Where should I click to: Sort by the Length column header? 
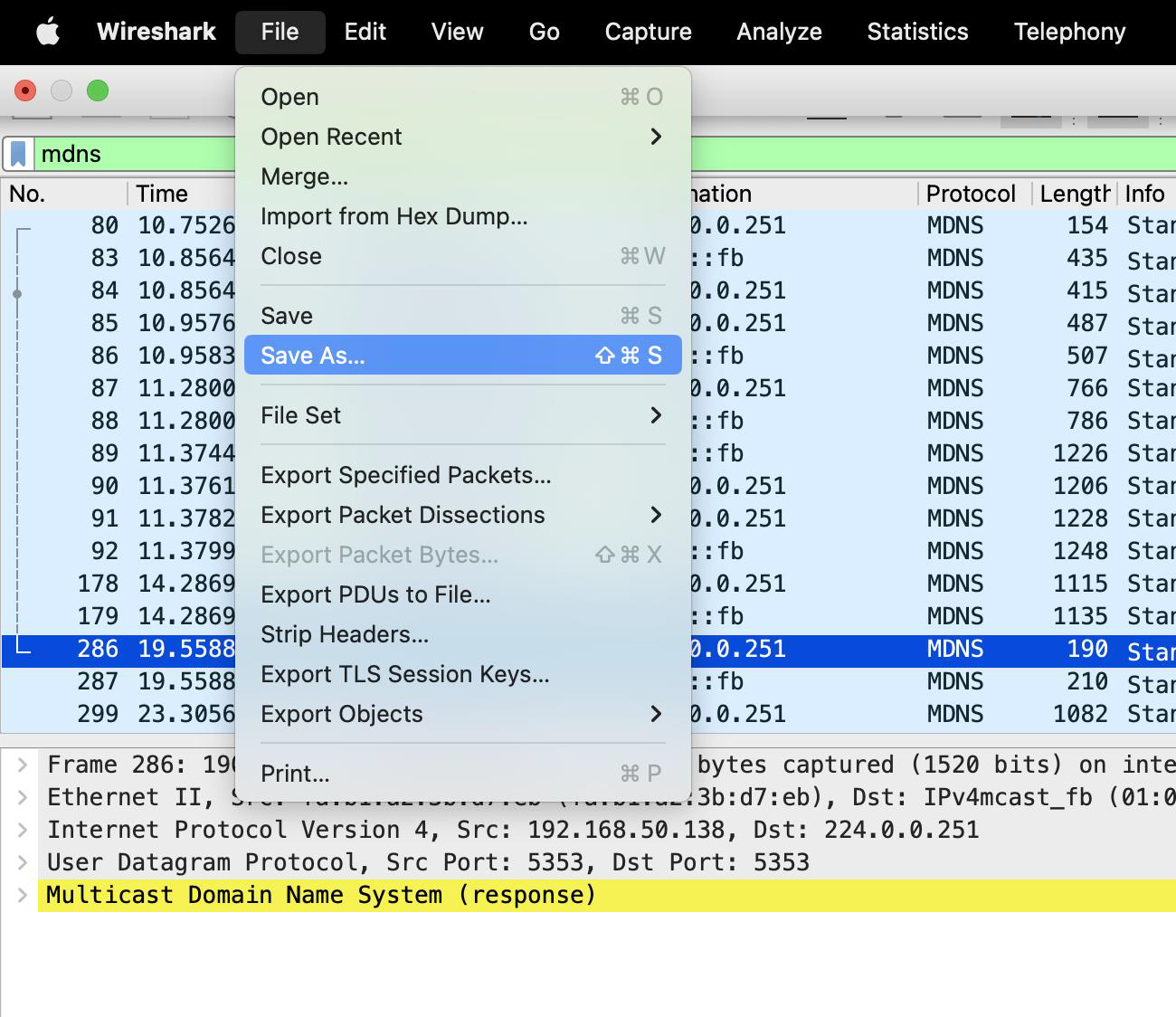(1073, 194)
